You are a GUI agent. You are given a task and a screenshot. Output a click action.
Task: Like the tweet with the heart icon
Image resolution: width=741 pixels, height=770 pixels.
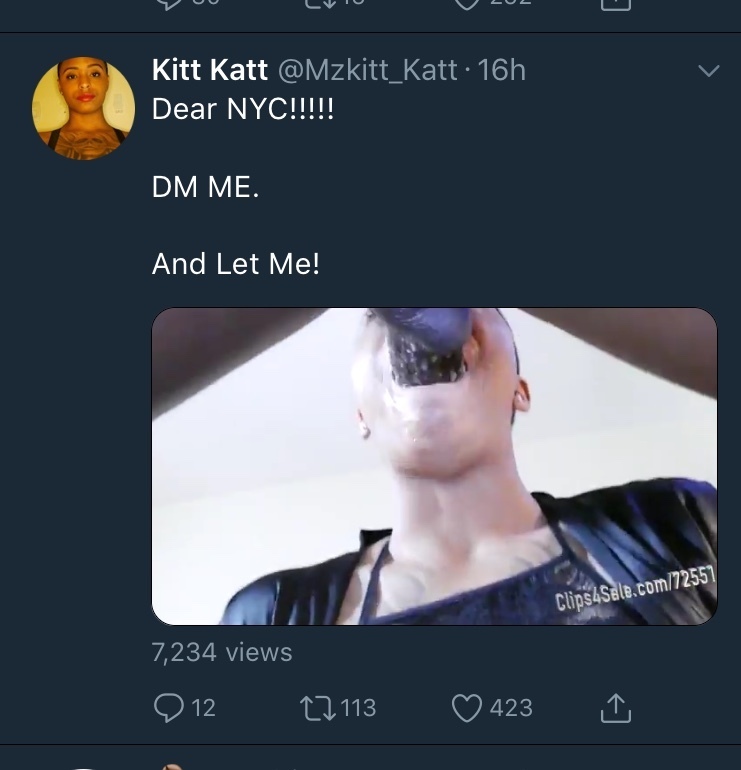pos(467,708)
